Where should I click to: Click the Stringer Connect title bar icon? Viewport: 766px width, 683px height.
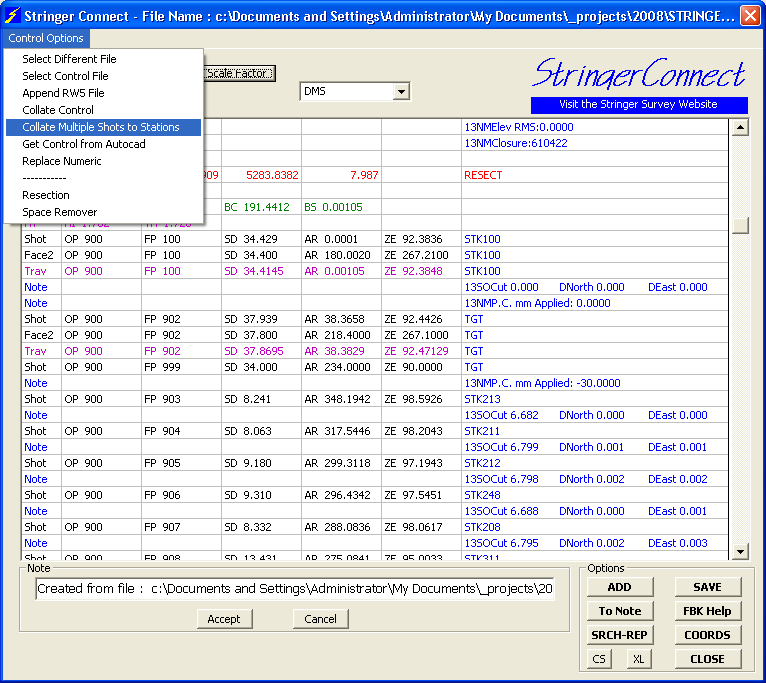point(13,16)
